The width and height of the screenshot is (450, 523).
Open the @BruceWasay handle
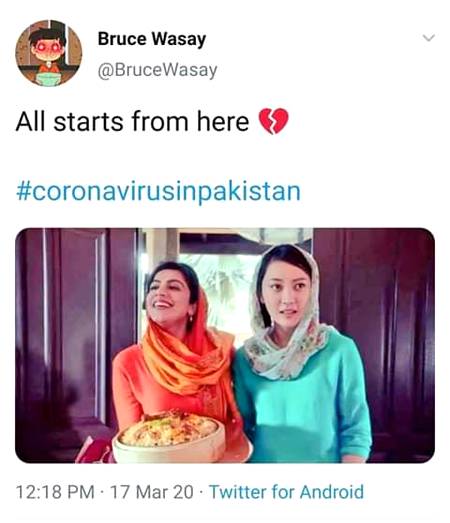(157, 70)
